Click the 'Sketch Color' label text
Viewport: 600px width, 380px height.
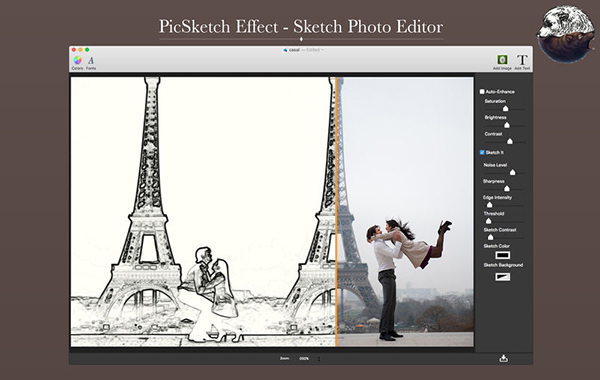coord(496,246)
